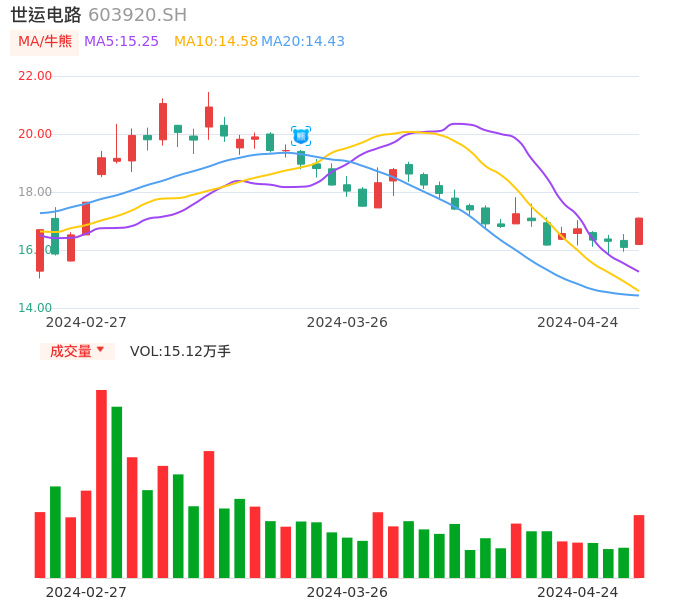Click the last red candlestick on the right
Viewport: 686px width, 606px height.
pyautogui.click(x=638, y=231)
